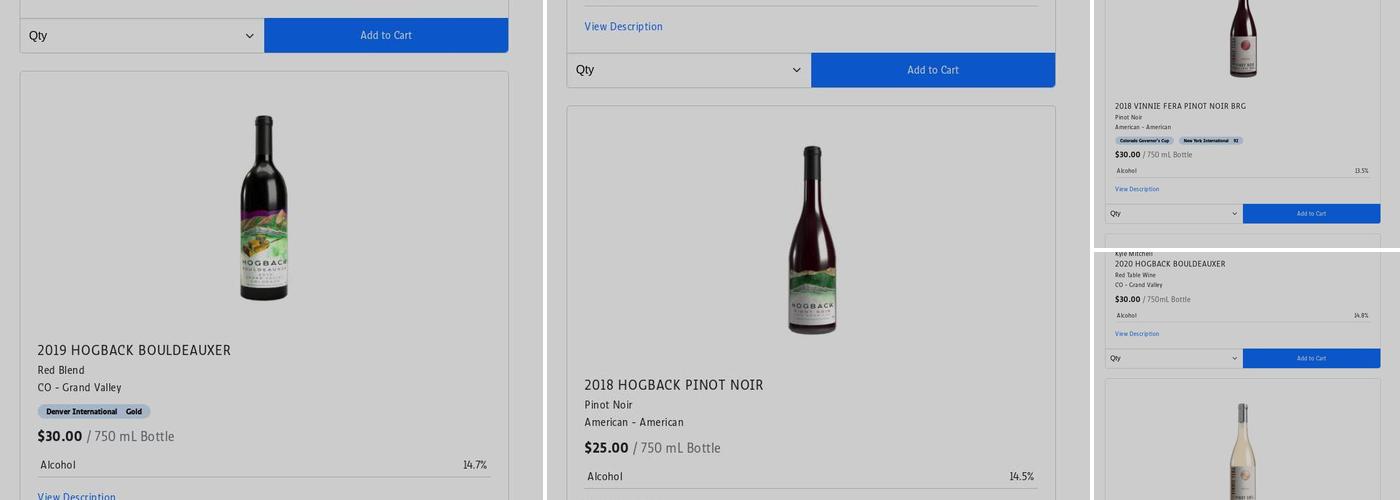Open Qty dropdown for 2018 Vinnie Fera Pinot Noir

(x=1174, y=214)
